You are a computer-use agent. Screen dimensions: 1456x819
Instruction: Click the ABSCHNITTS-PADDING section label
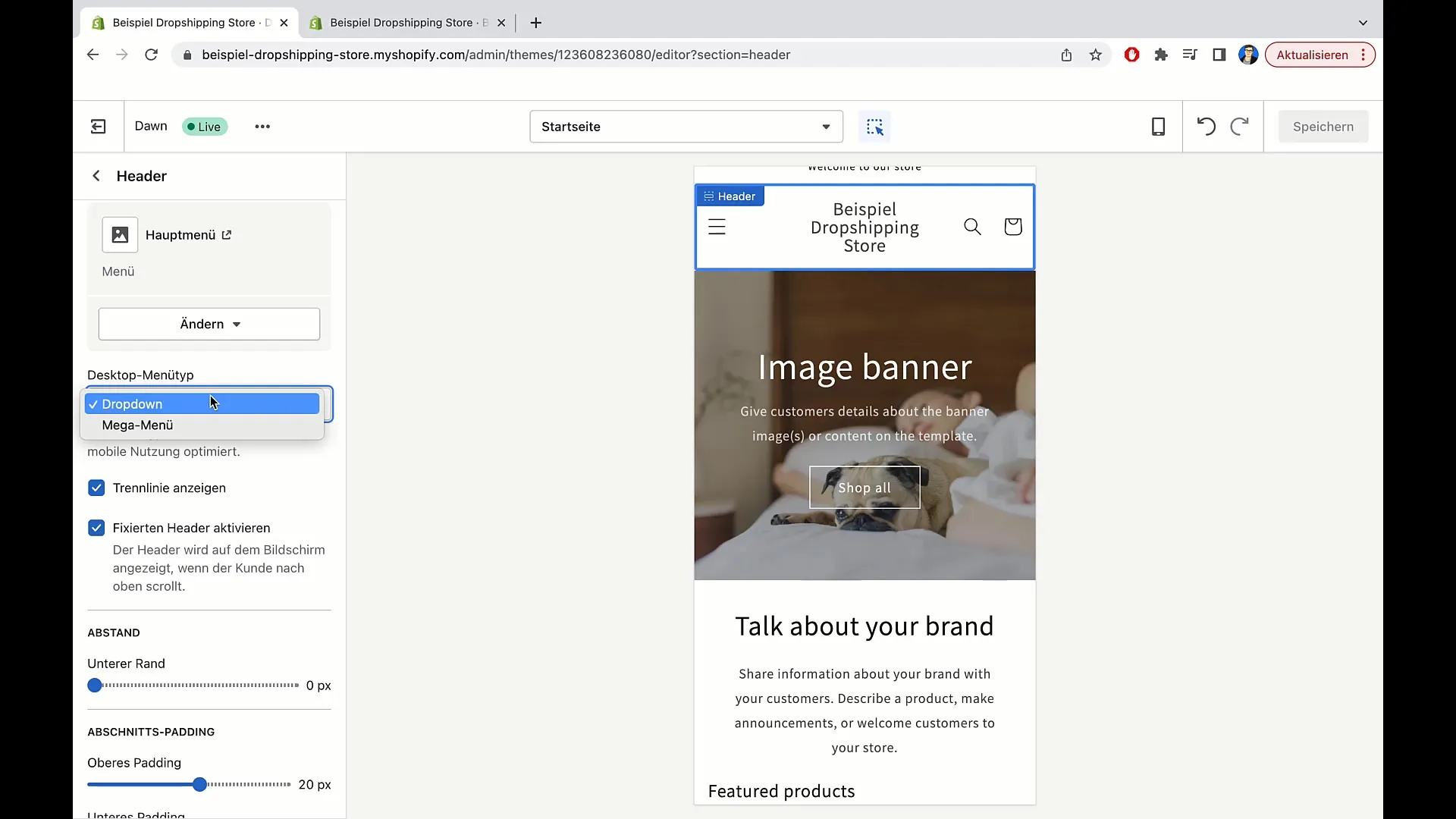pyautogui.click(x=151, y=732)
